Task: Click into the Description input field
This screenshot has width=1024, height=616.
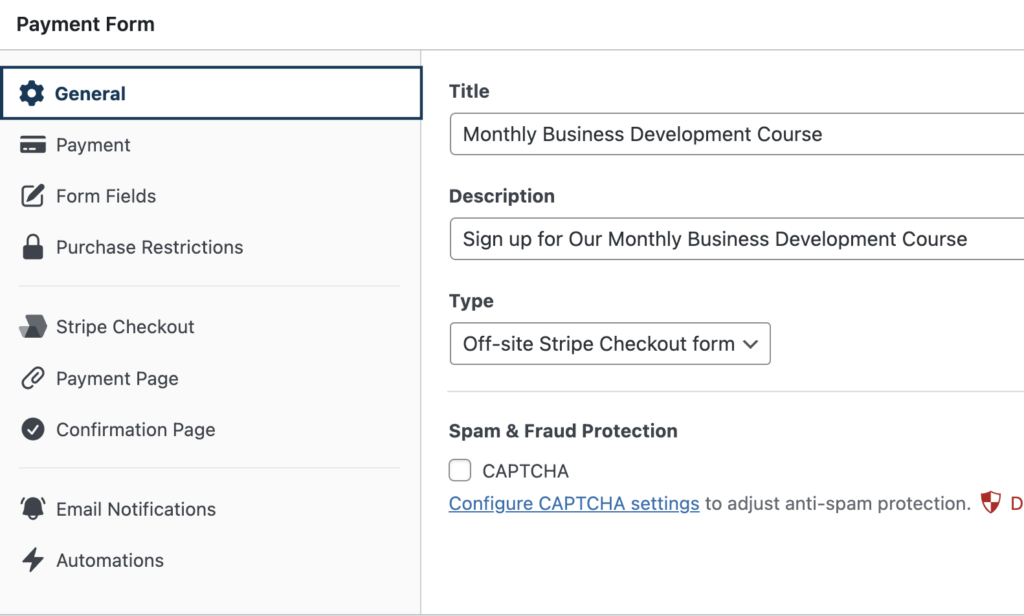Action: coord(736,239)
